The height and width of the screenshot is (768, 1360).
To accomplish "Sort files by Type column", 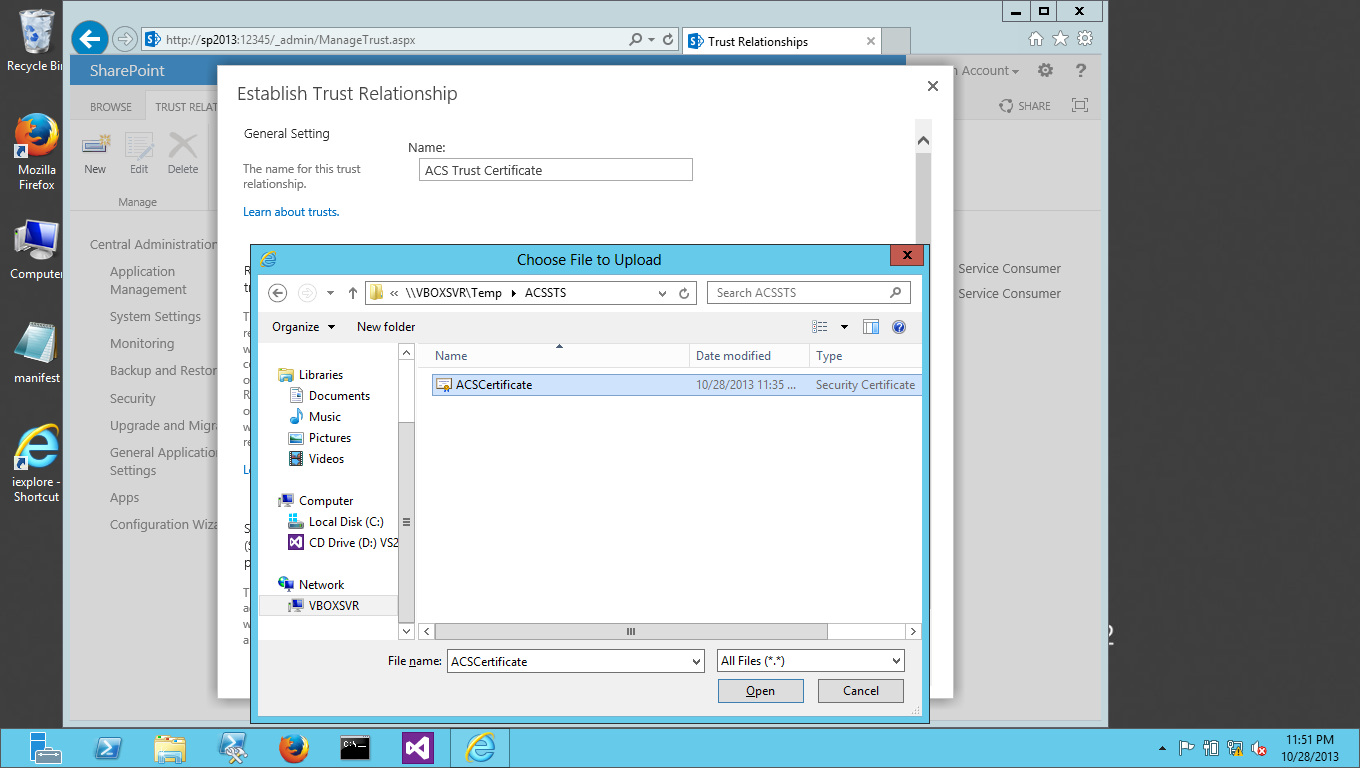I will click(865, 356).
